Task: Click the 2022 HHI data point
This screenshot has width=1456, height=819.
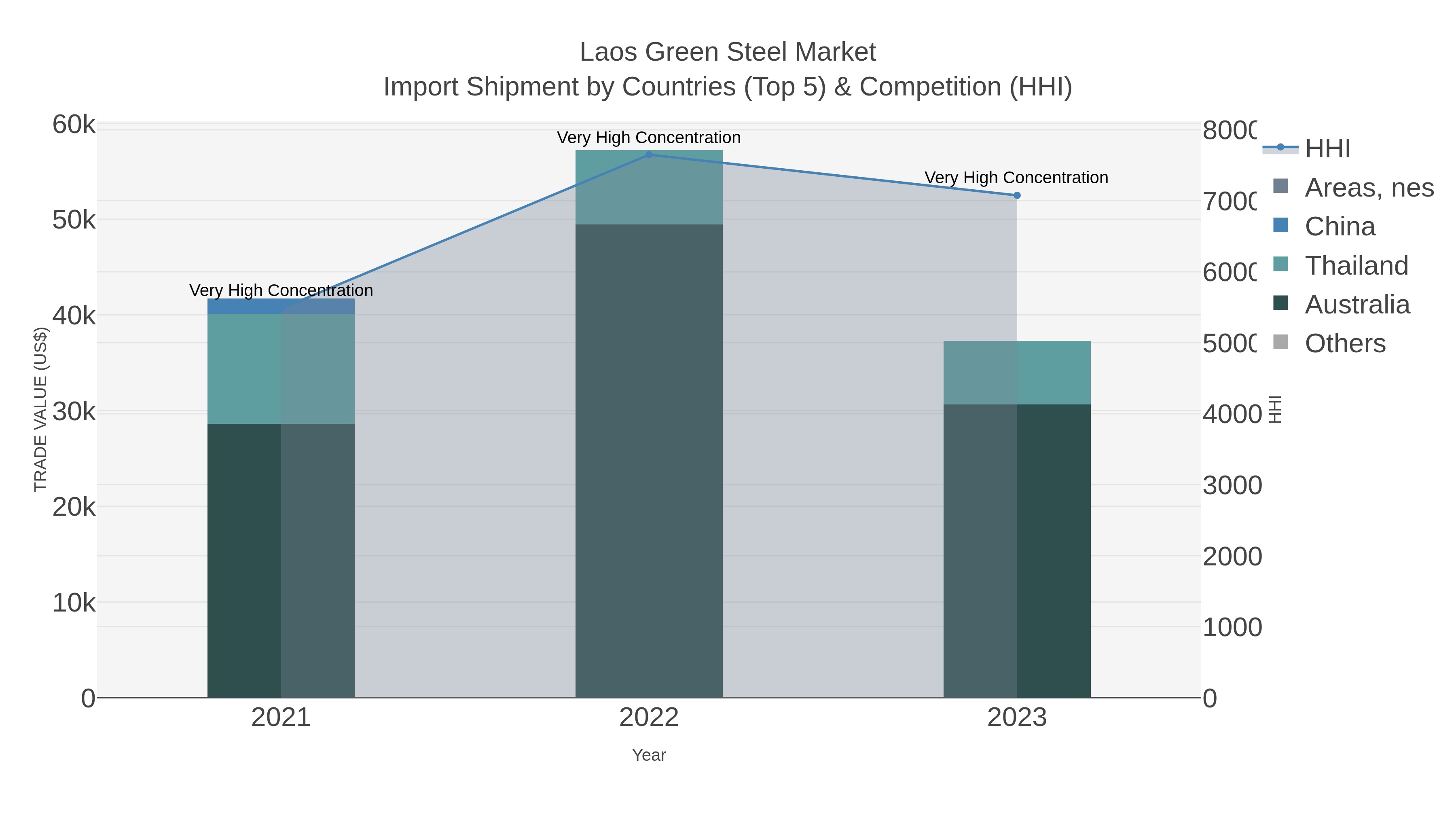Action: [649, 155]
